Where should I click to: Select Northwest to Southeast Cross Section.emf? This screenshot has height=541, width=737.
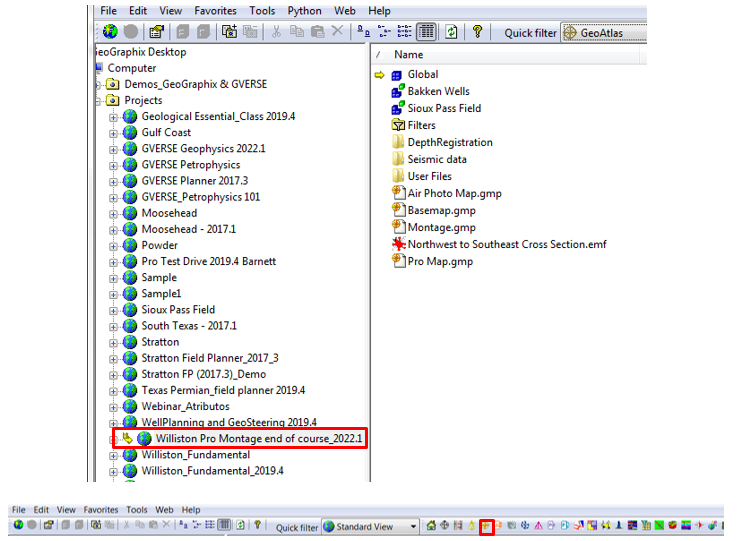(507, 244)
